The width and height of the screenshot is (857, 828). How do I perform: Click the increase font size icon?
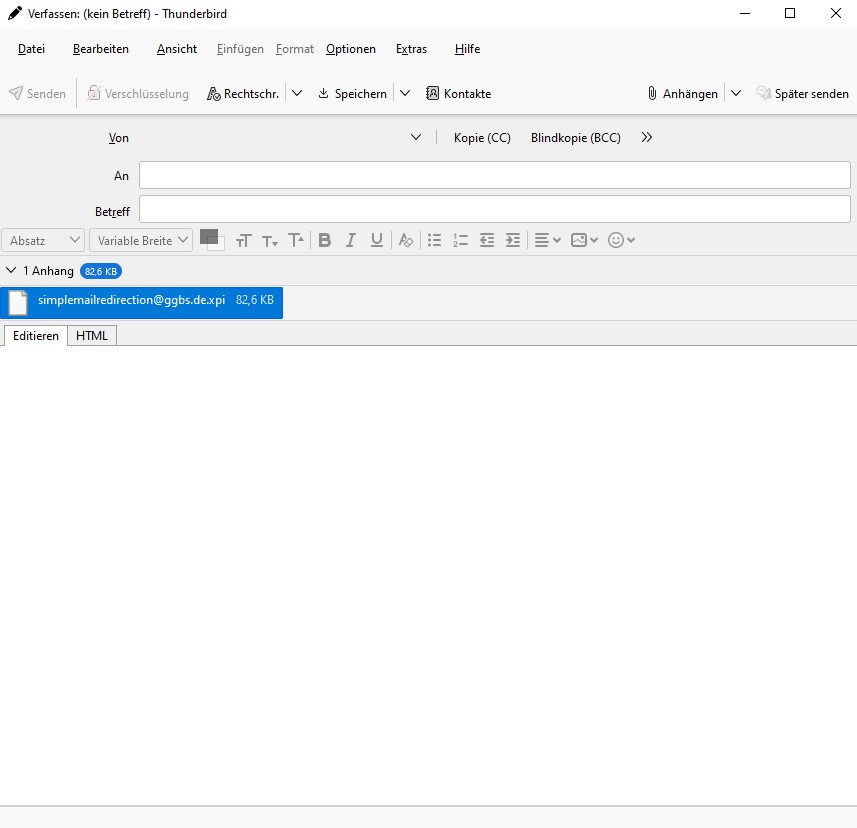[x=296, y=240]
